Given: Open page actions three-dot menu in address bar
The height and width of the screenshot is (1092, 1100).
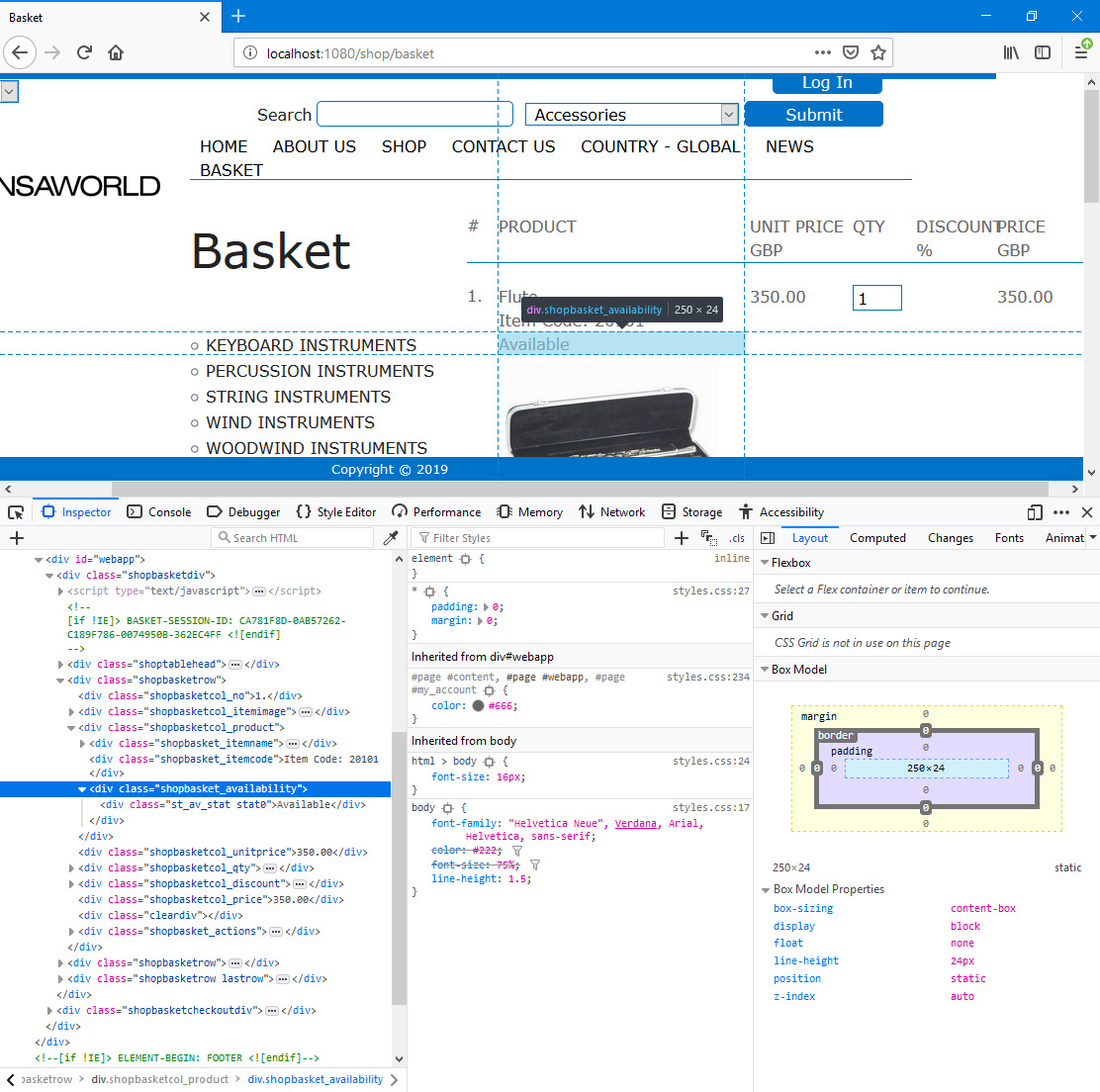Looking at the screenshot, I should point(823,52).
